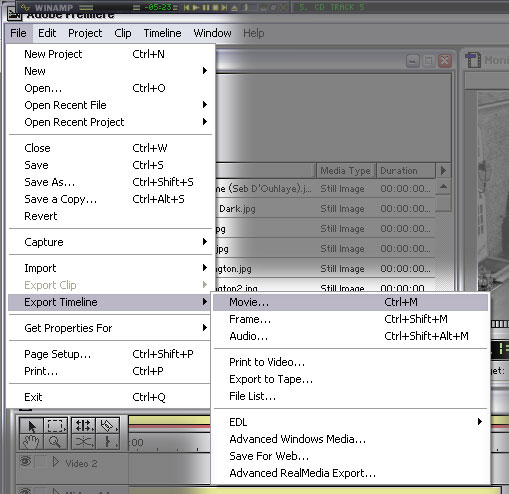Screen dimensions: 509x494
Task: Expand Open Recent Project submenu
Action: (x=205, y=122)
